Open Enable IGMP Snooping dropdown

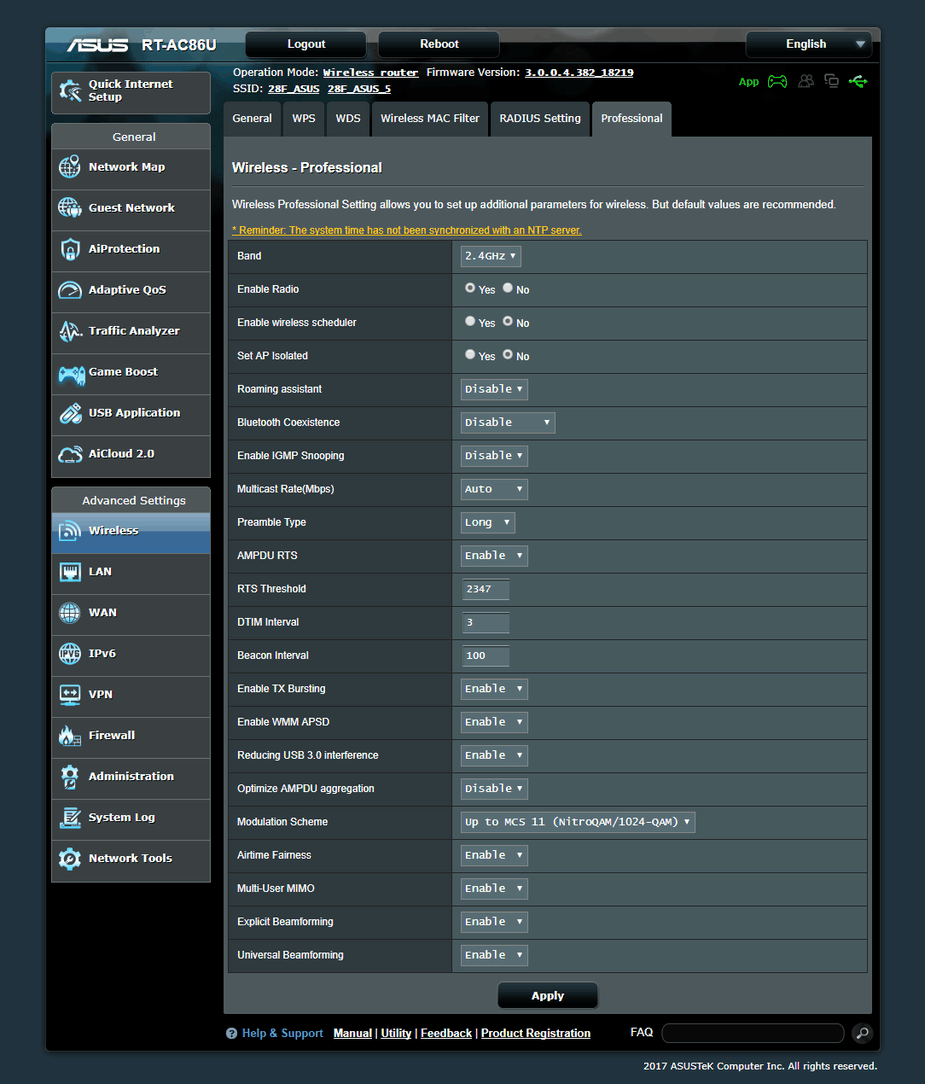(494, 456)
